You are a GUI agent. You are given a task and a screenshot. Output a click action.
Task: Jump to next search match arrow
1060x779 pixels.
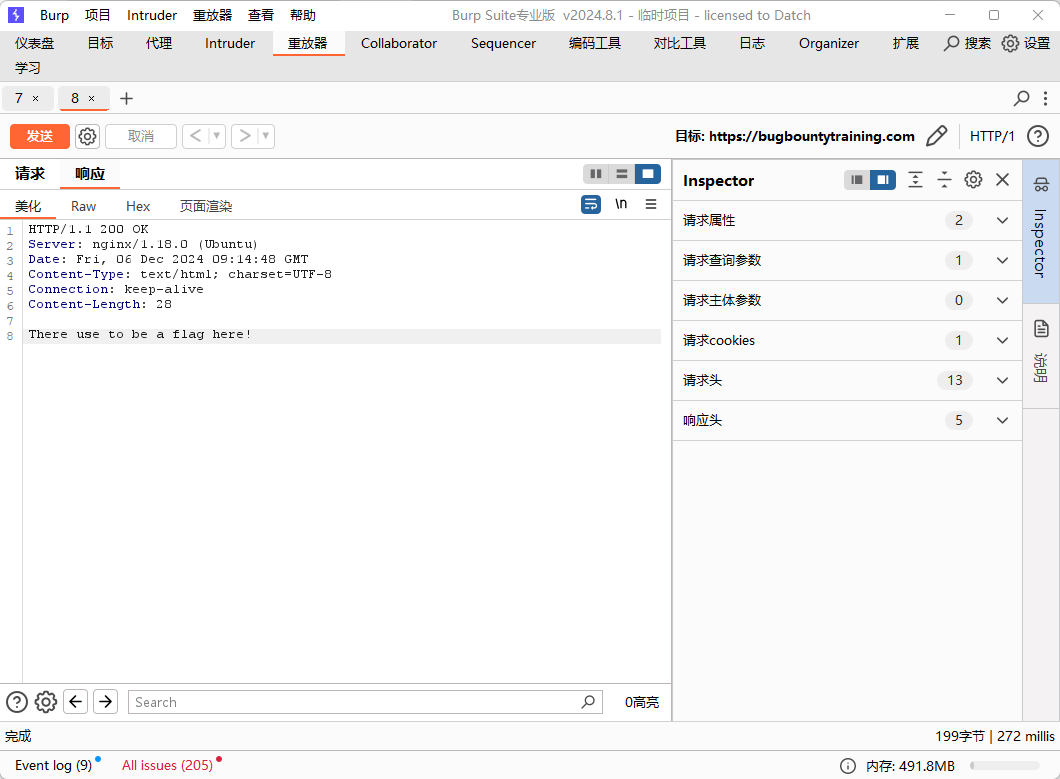point(105,702)
